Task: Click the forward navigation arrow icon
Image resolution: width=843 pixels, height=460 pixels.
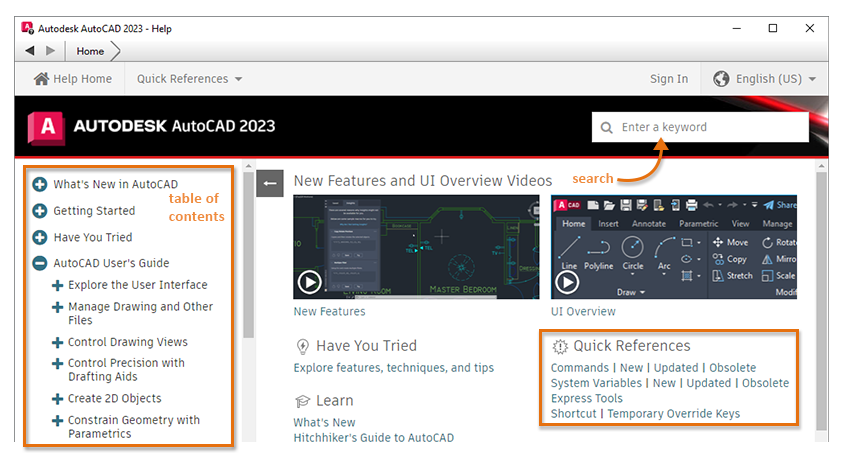Action: [51, 51]
